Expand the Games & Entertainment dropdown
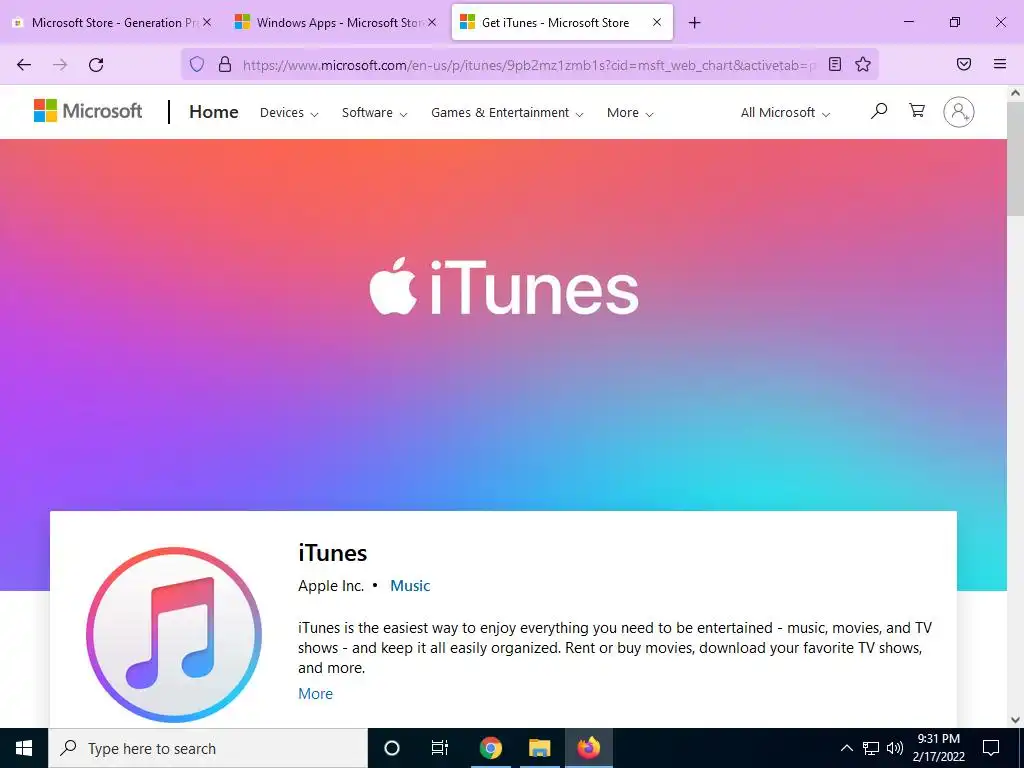Screen dimensions: 1024x768 point(507,112)
